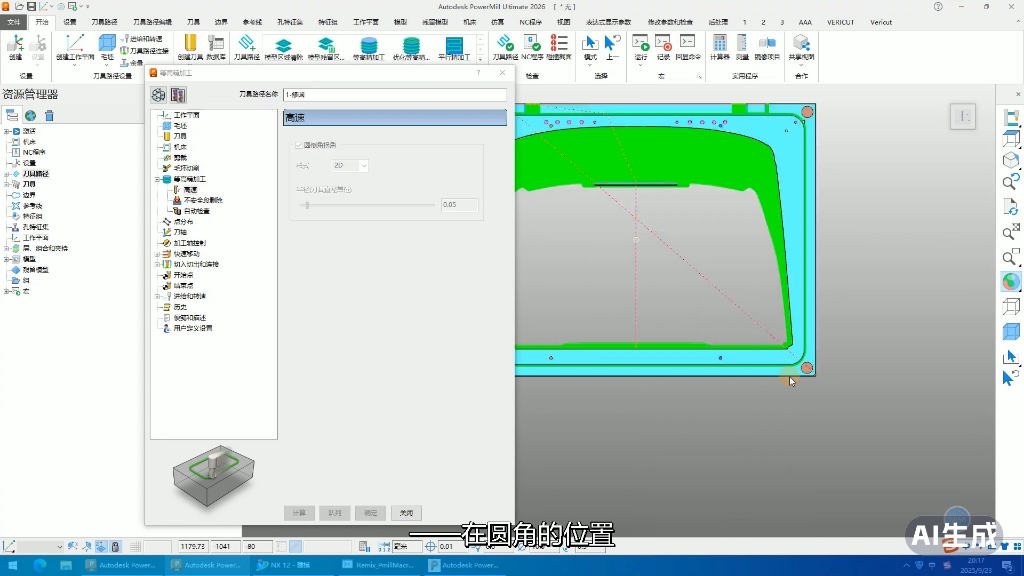
Task: Click the 创建工作平面 workplane icon
Action: [x=74, y=44]
